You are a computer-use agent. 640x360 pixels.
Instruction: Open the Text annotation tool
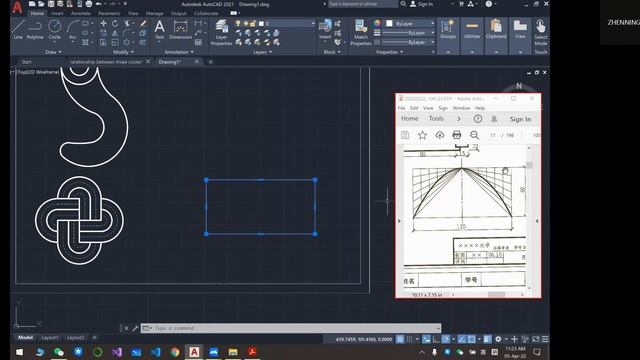tap(159, 29)
